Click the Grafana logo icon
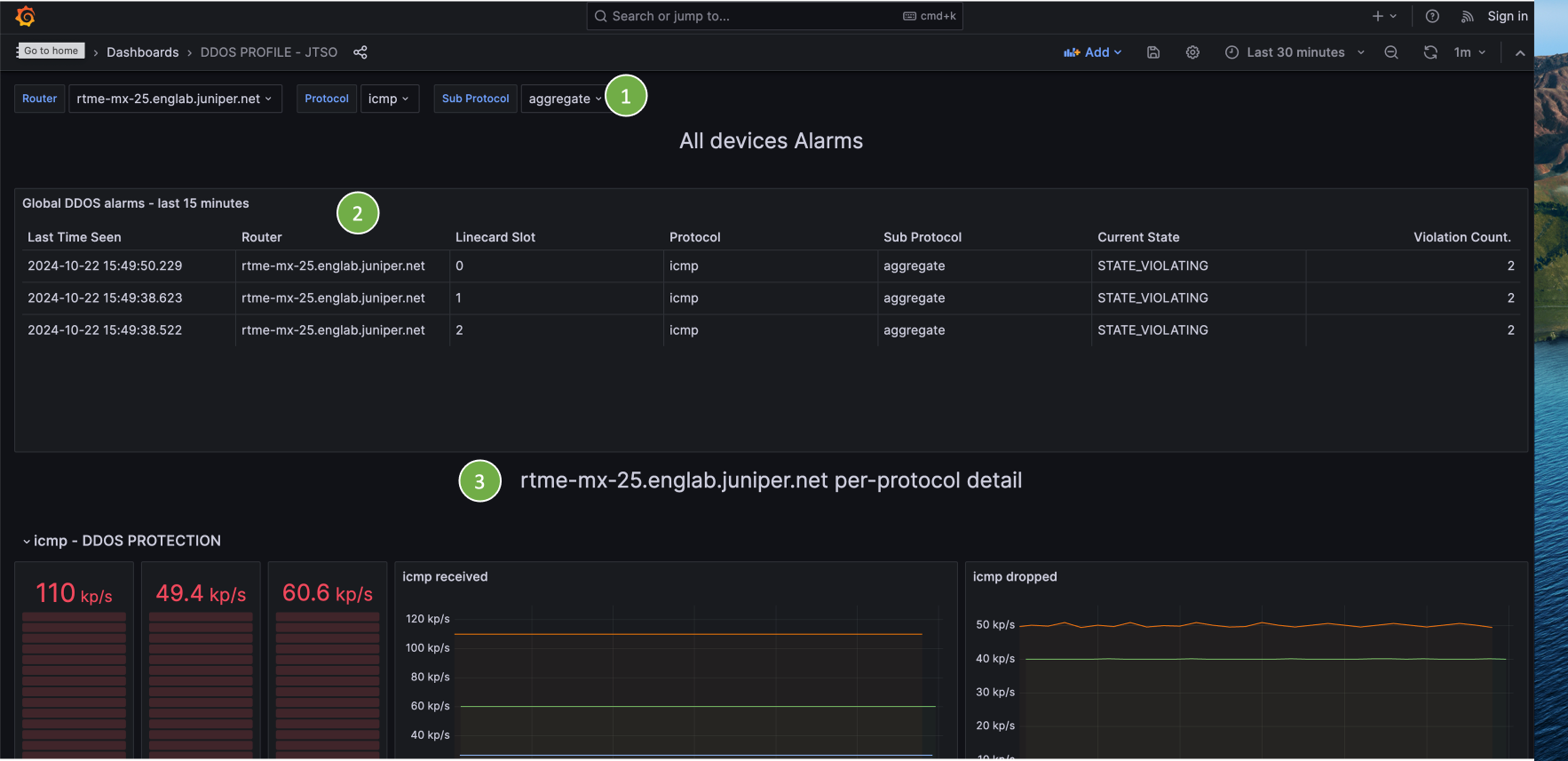Viewport: 1568px width, 761px height. 25,17
